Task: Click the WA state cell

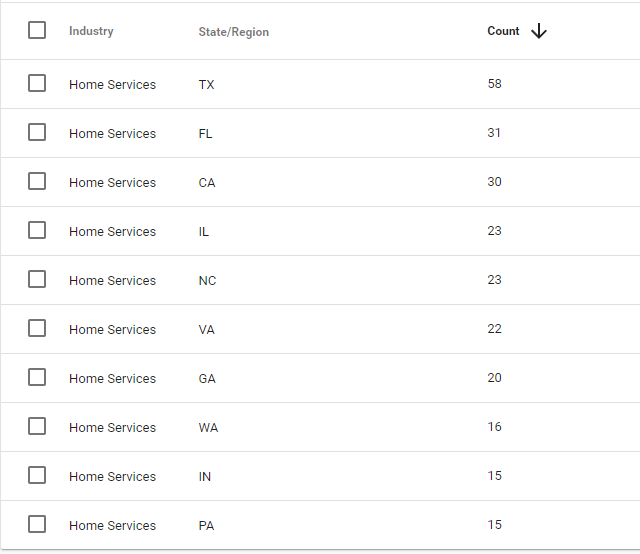Action: click(x=208, y=427)
